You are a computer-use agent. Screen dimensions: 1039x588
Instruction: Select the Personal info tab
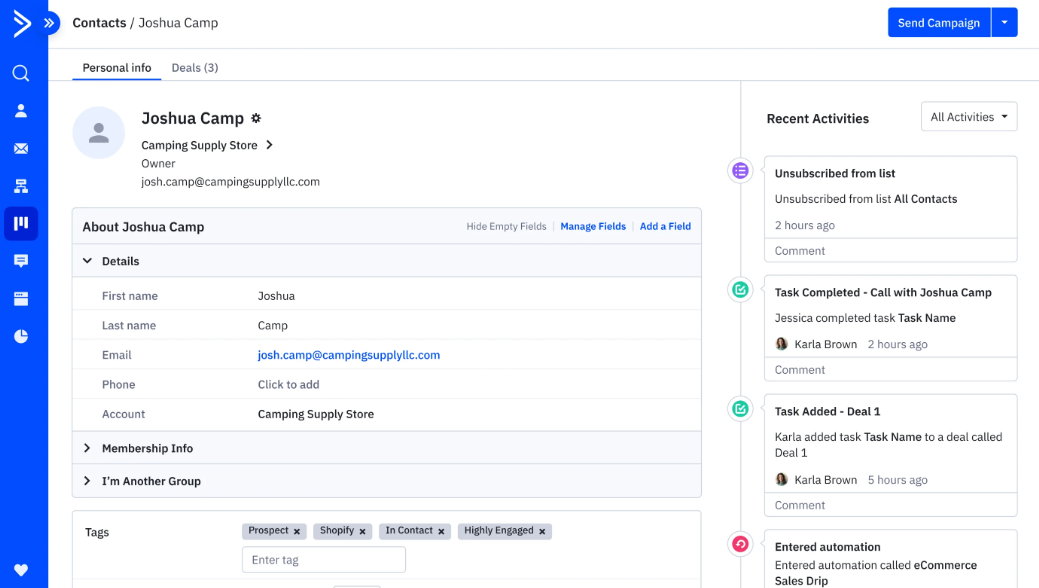click(116, 67)
